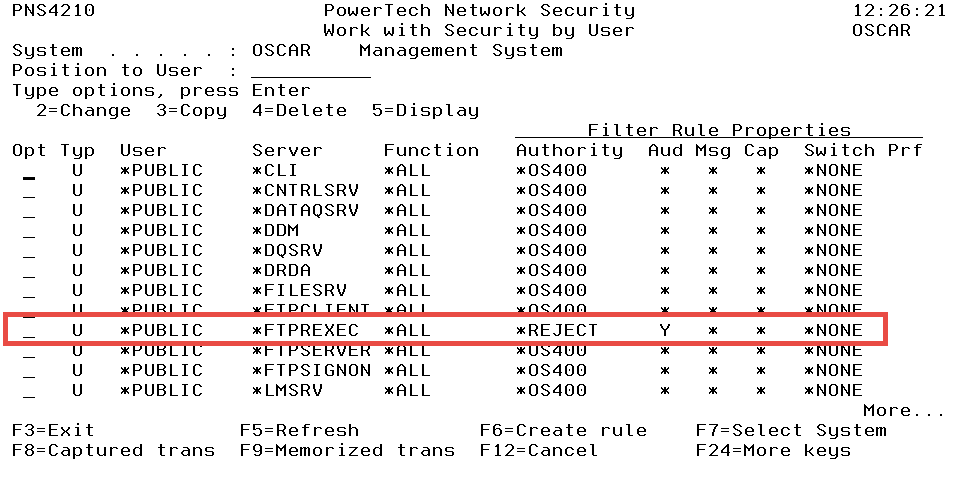Image resolution: width=959 pixels, height=480 pixels.
Task: Click the Opt field for *DDM row
Action: pyautogui.click(x=29, y=231)
